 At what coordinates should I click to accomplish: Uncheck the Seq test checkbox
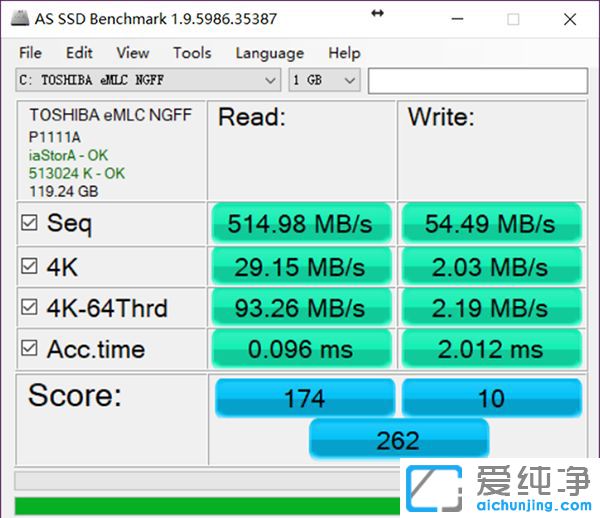29,223
